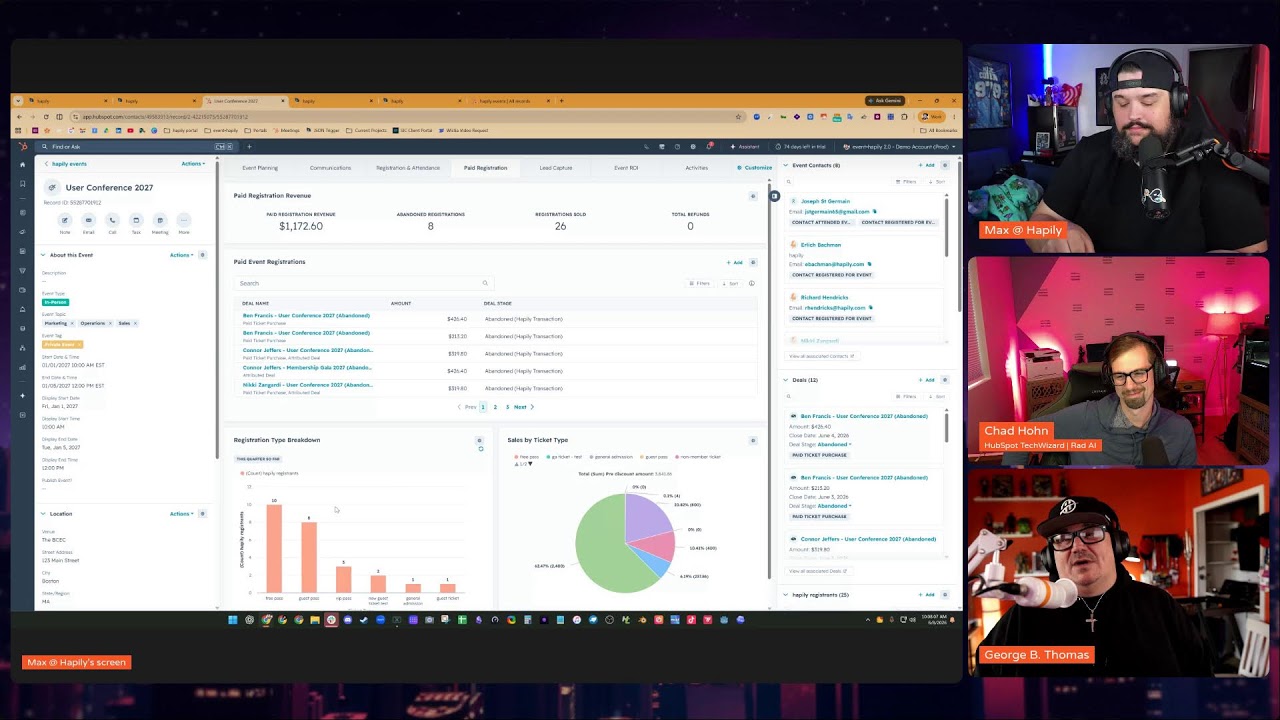The image size is (1280, 720).
Task: Open Actions dropdown for About this Event
Action: point(181,255)
